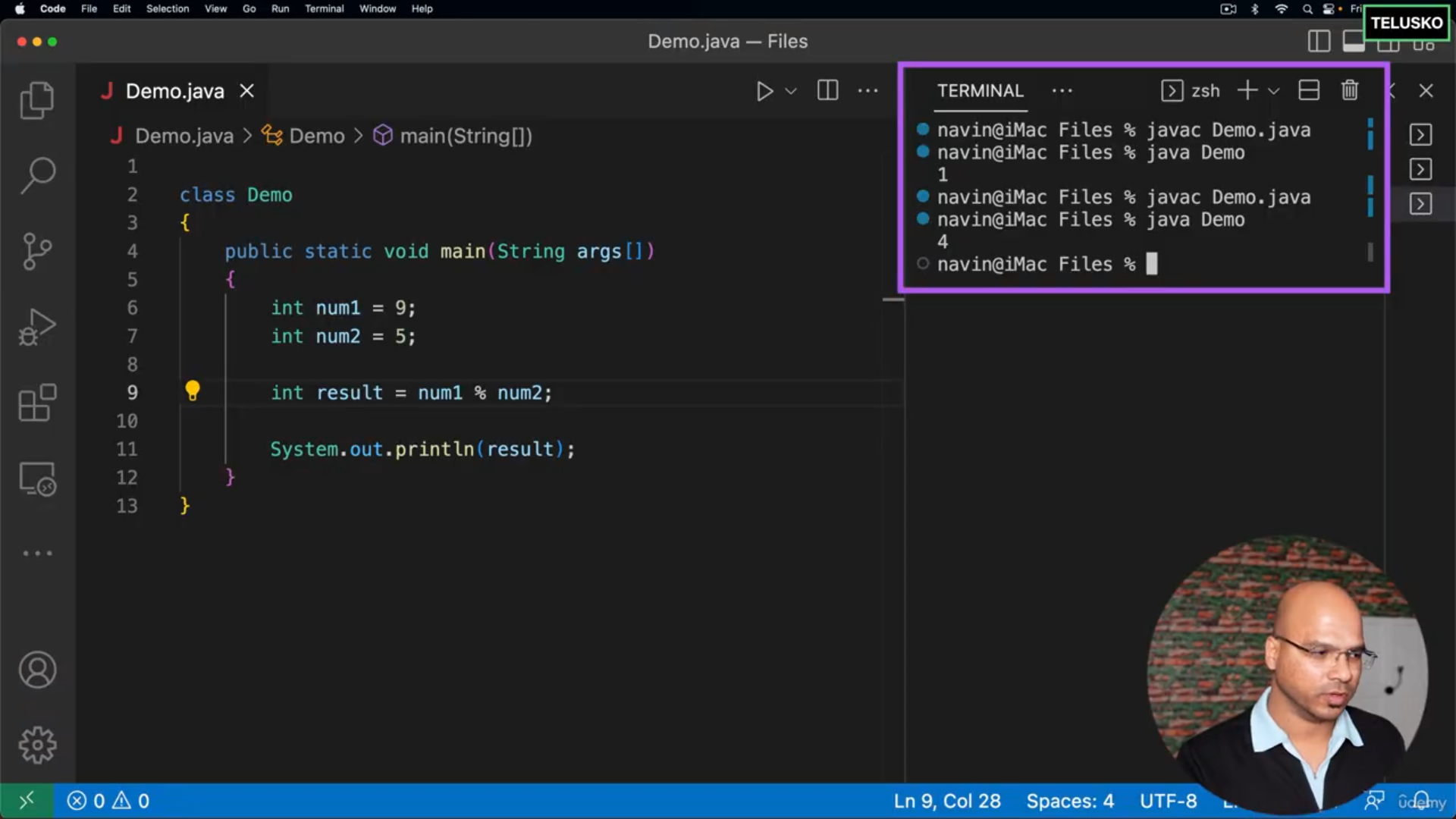This screenshot has height=819, width=1456.
Task: Open the Extensions view
Action: [36, 403]
